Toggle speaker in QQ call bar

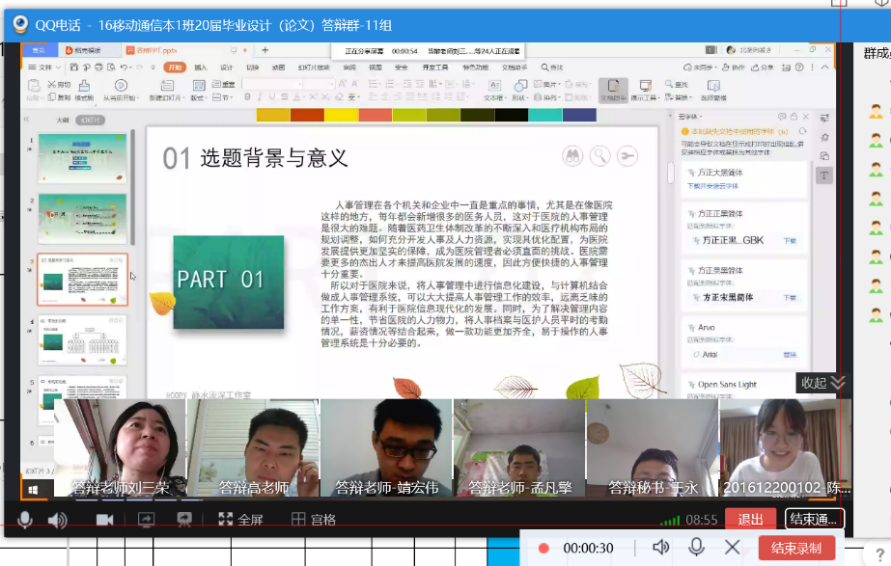pyautogui.click(x=57, y=519)
